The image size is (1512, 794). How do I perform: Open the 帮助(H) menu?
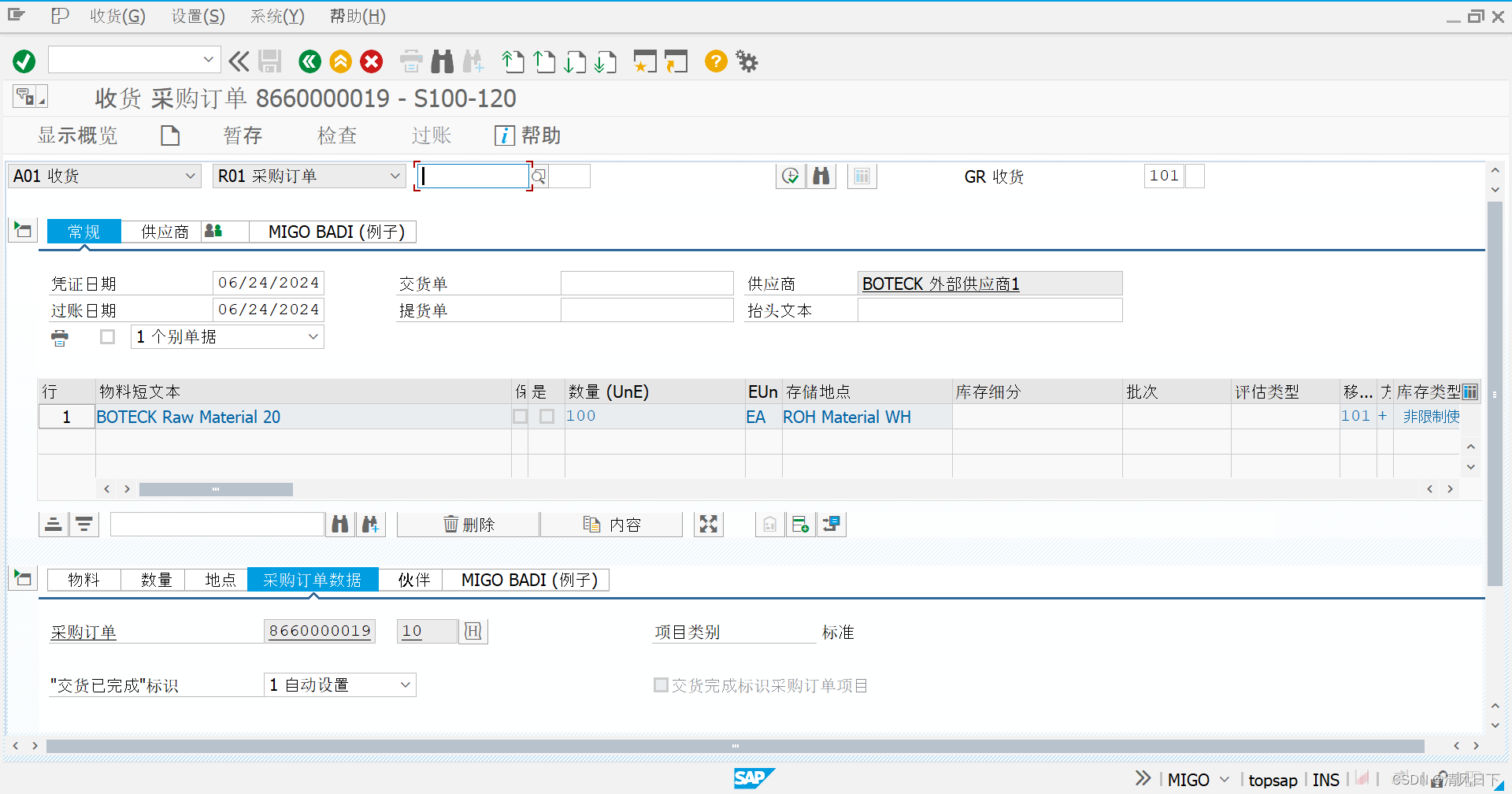pyautogui.click(x=358, y=17)
